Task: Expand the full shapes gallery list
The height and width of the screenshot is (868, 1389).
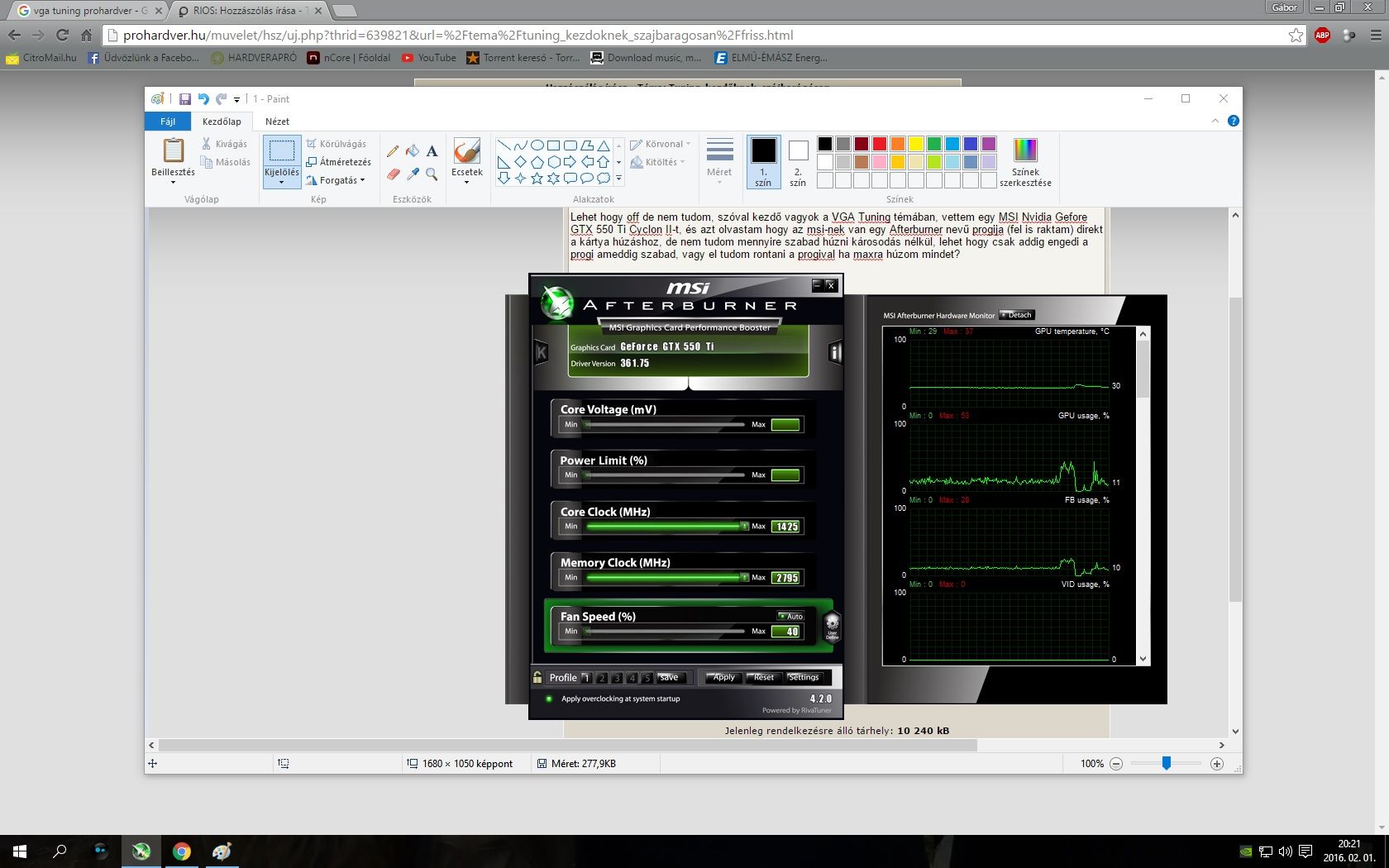Action: coord(618,178)
